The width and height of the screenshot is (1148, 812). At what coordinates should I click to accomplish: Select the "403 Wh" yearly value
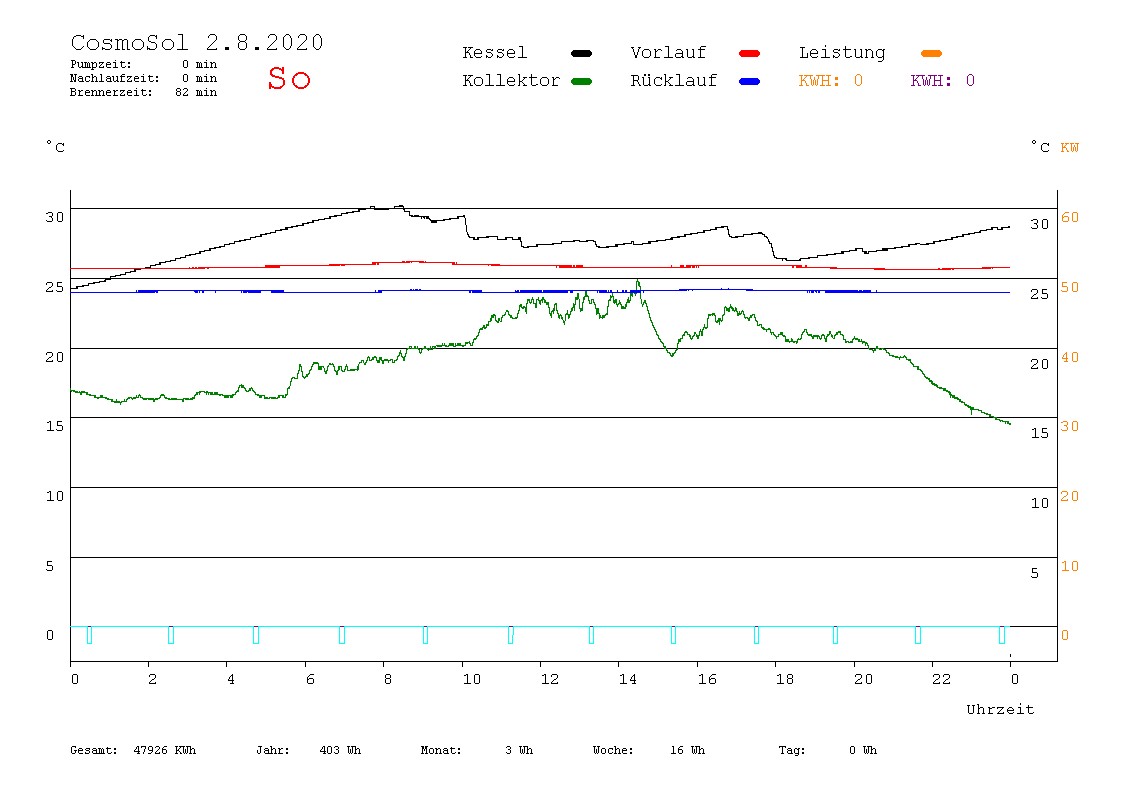[x=340, y=750]
